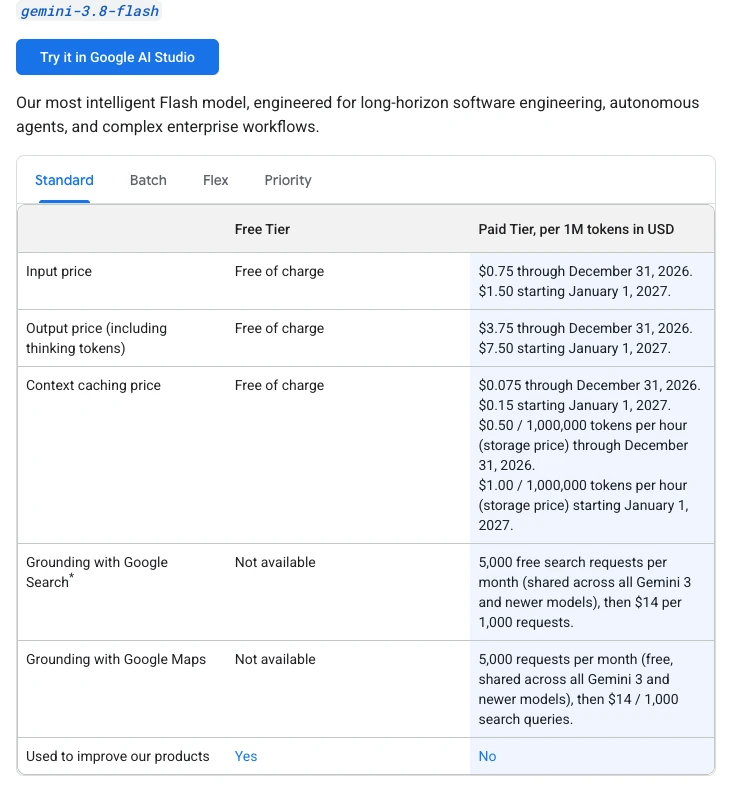The width and height of the screenshot is (732, 785).
Task: Click the Paid Tier per 1M tokens header
Action: (x=576, y=229)
